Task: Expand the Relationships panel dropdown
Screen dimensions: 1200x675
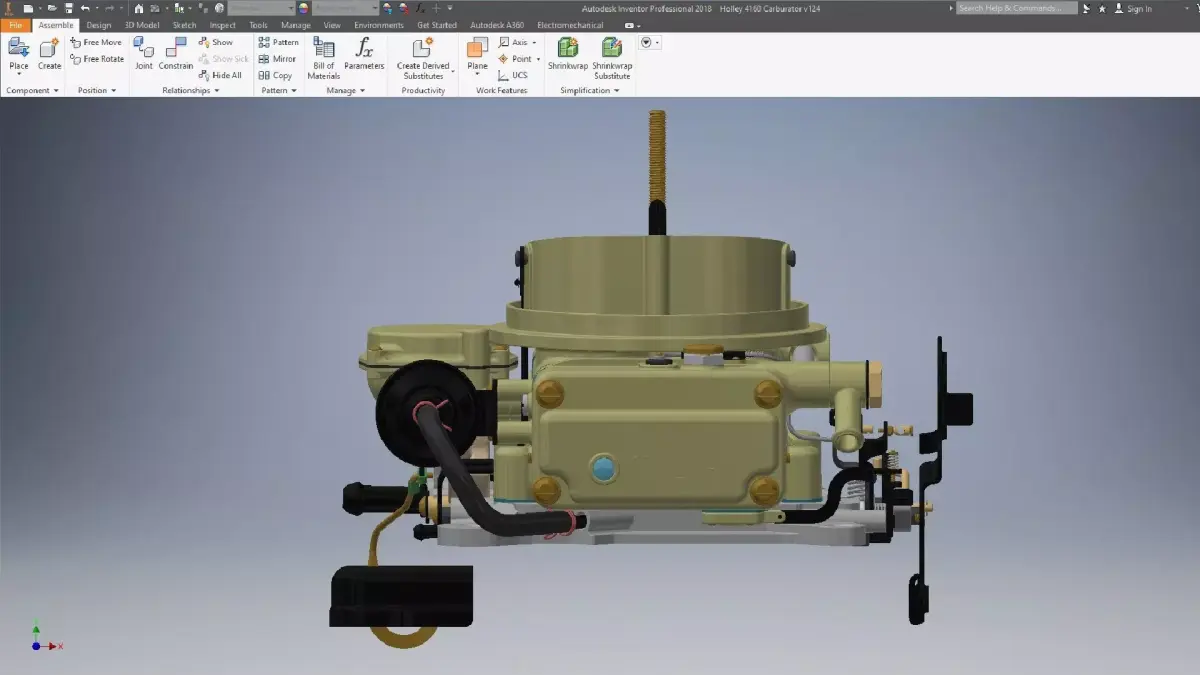Action: (x=217, y=91)
